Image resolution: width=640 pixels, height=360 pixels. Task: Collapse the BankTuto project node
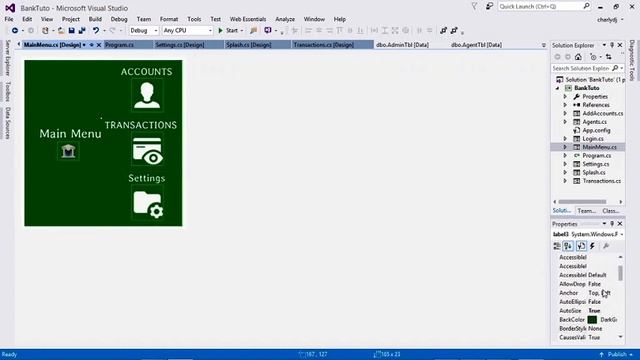558,88
